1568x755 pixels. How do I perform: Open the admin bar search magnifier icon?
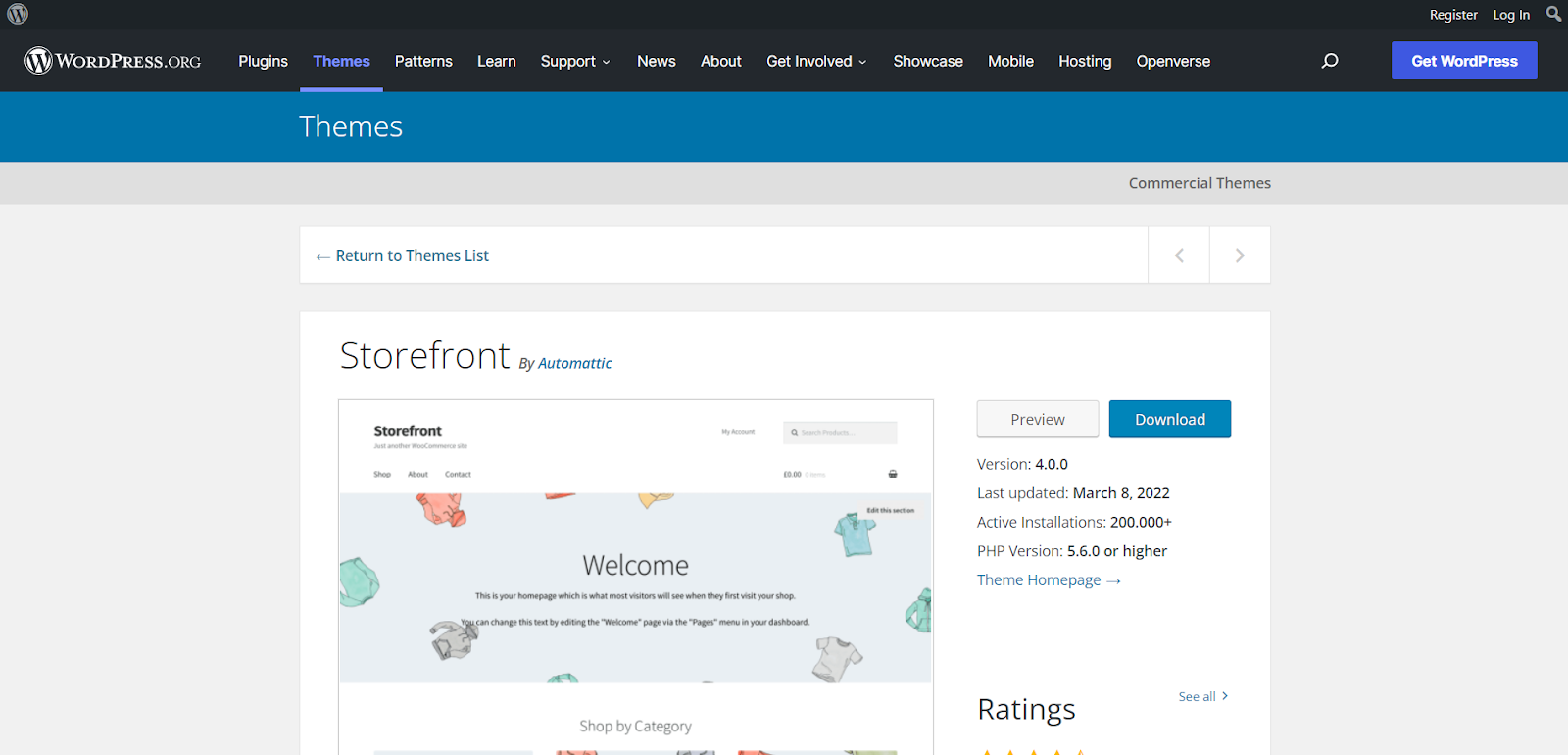[1553, 14]
